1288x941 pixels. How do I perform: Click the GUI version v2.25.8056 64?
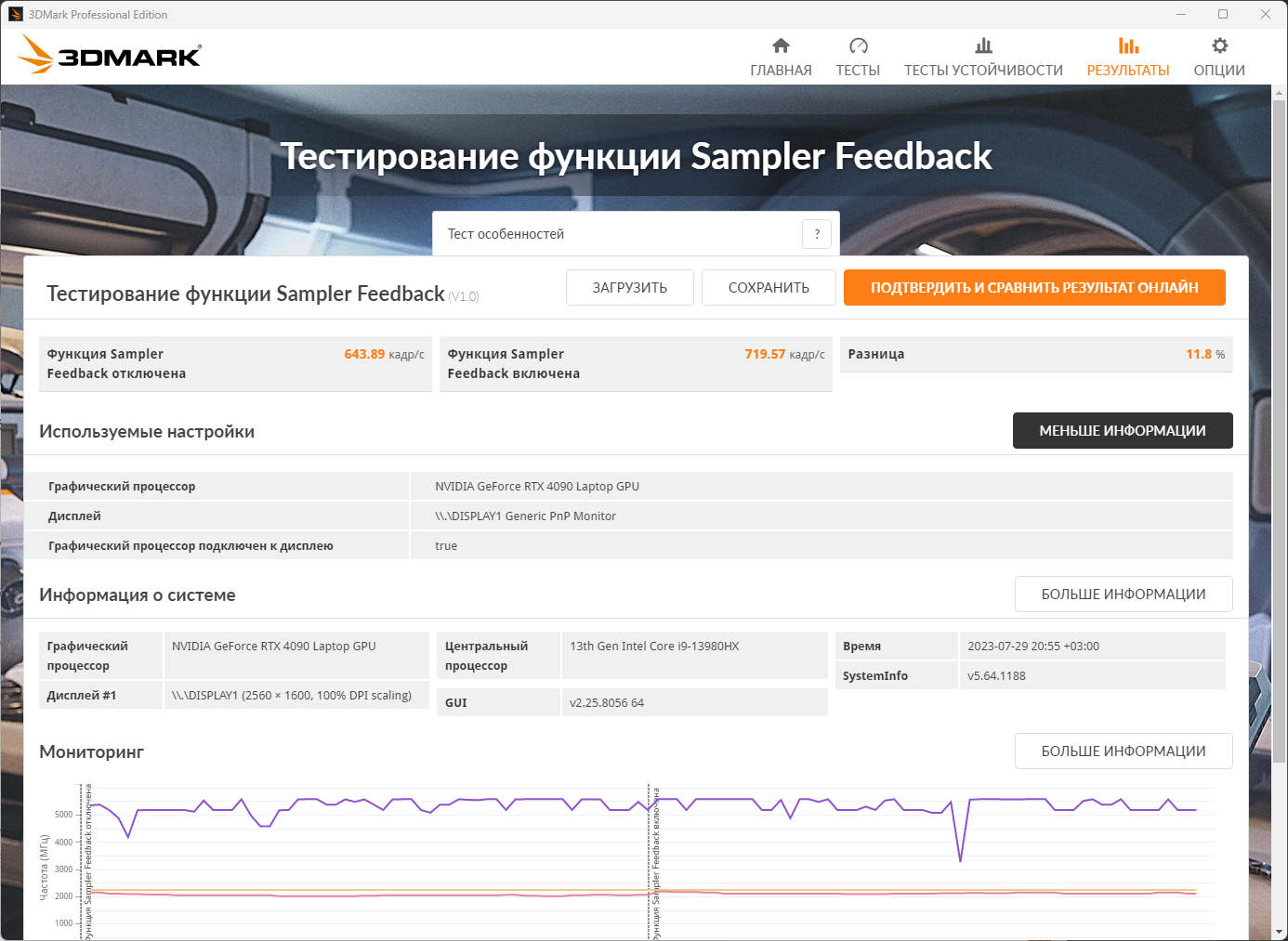[607, 703]
